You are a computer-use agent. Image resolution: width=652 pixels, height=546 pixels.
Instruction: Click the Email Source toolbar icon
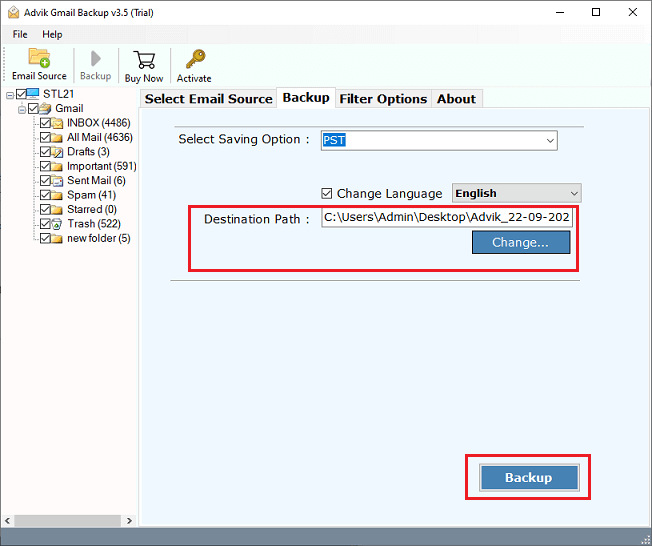point(39,58)
